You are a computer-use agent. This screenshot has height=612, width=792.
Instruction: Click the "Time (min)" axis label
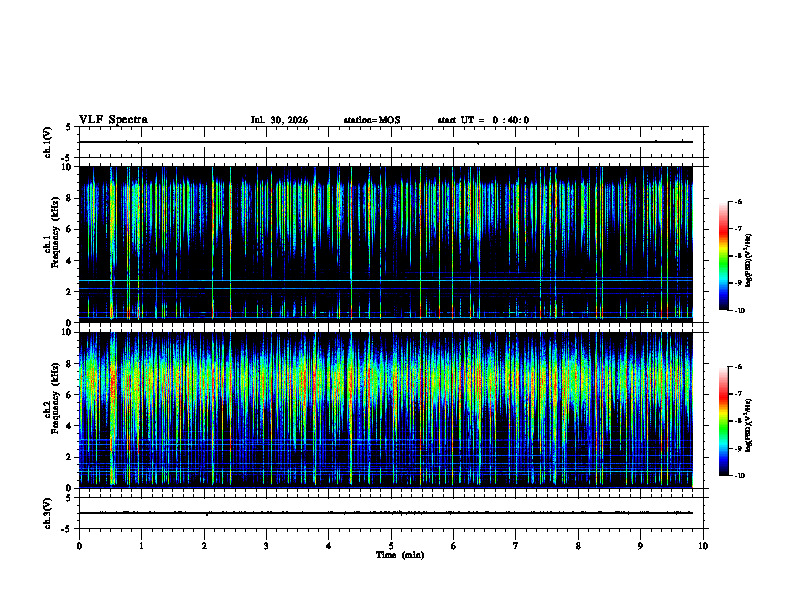[x=400, y=555]
